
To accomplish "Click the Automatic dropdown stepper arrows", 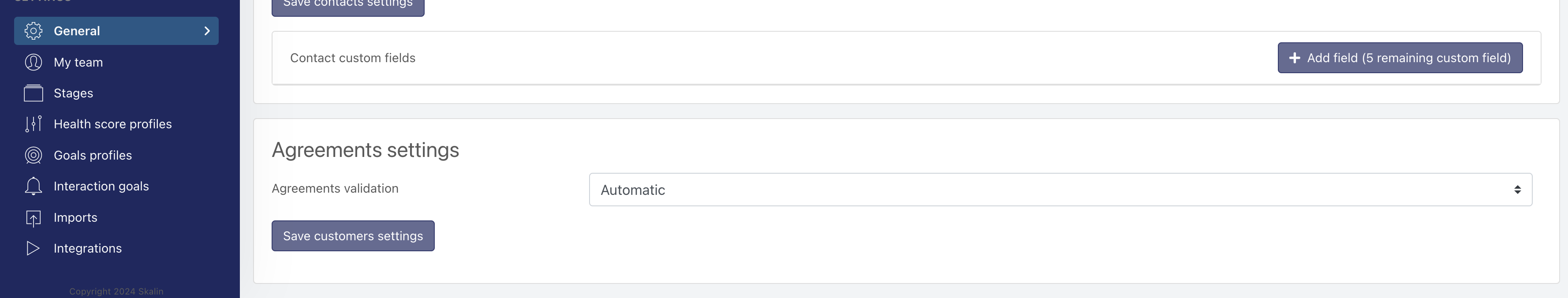I will point(1517,190).
